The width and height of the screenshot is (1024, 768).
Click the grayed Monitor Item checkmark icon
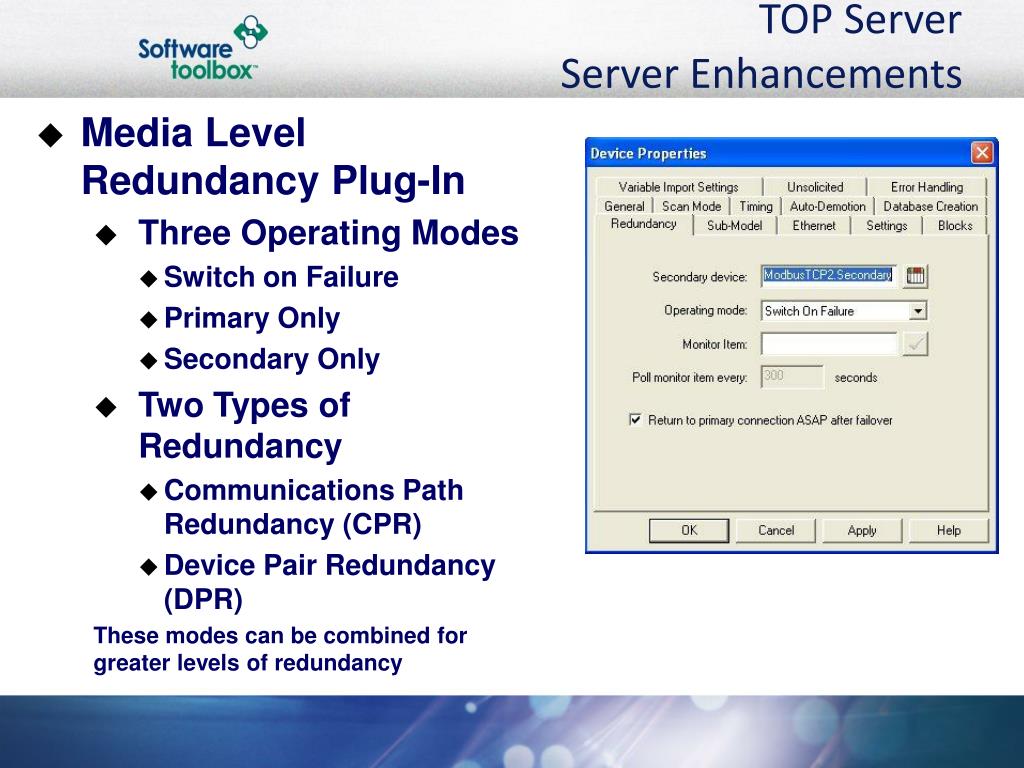tap(915, 344)
